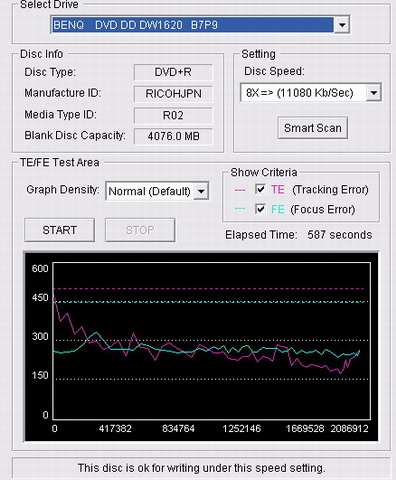This screenshot has height=480, width=396.
Task: Click the 1252146 marker on graph axis
Action: pyautogui.click(x=242, y=429)
